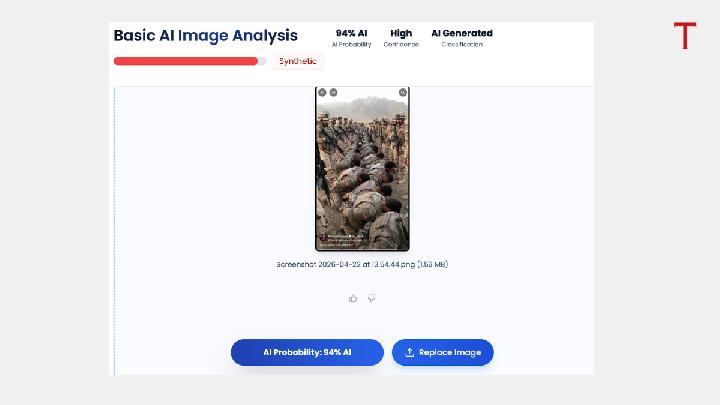
Task: Click the 94% AI Probability stat
Action: [x=351, y=38]
